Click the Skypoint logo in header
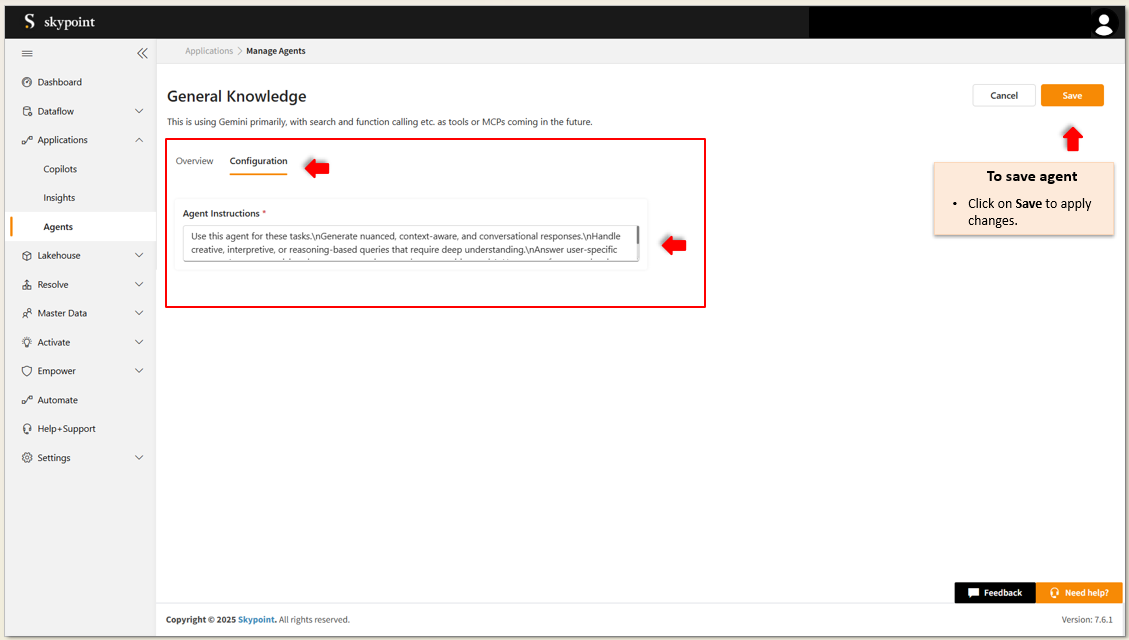The height and width of the screenshot is (640, 1129). point(59,22)
